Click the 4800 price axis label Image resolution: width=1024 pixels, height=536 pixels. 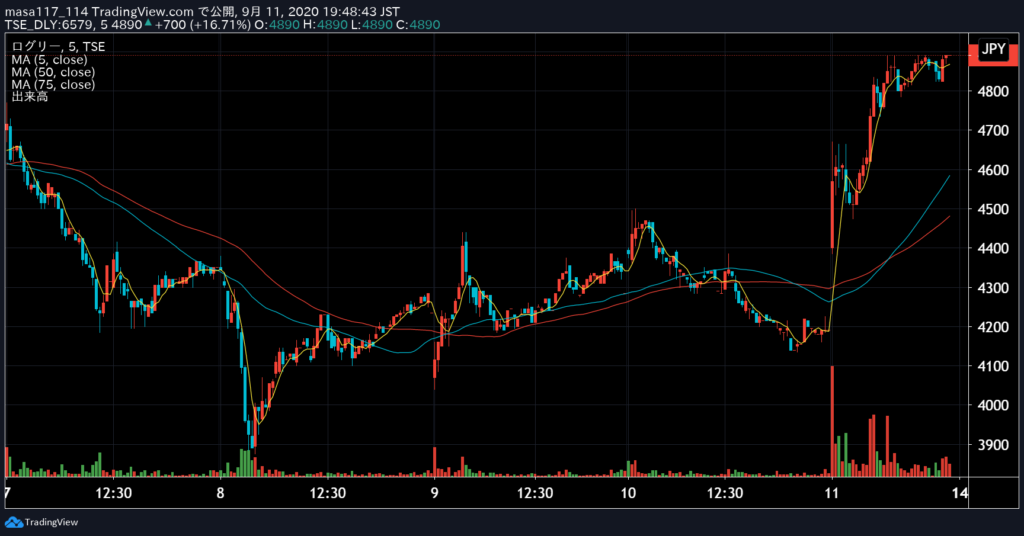(x=993, y=91)
